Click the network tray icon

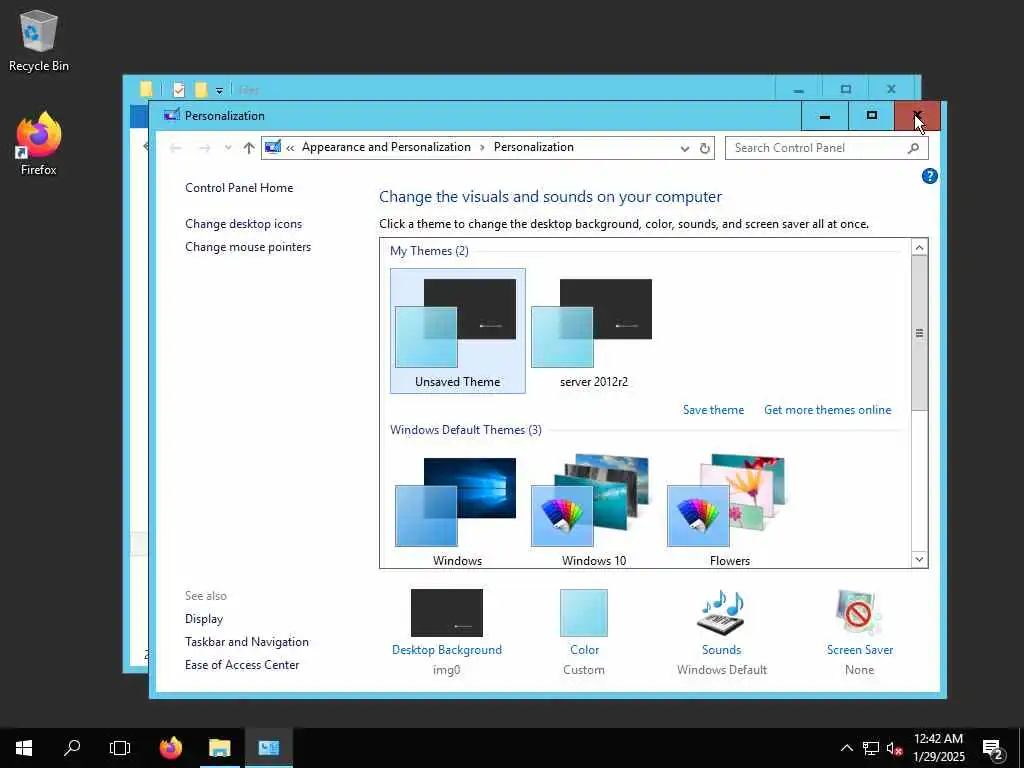coord(871,748)
